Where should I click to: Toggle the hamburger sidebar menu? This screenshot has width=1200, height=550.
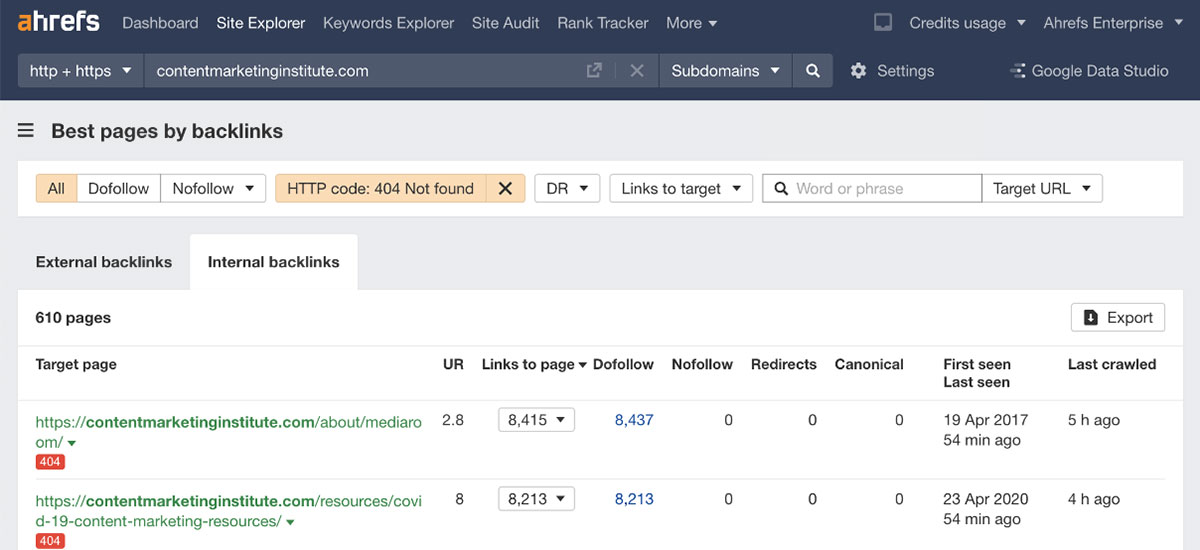26,131
